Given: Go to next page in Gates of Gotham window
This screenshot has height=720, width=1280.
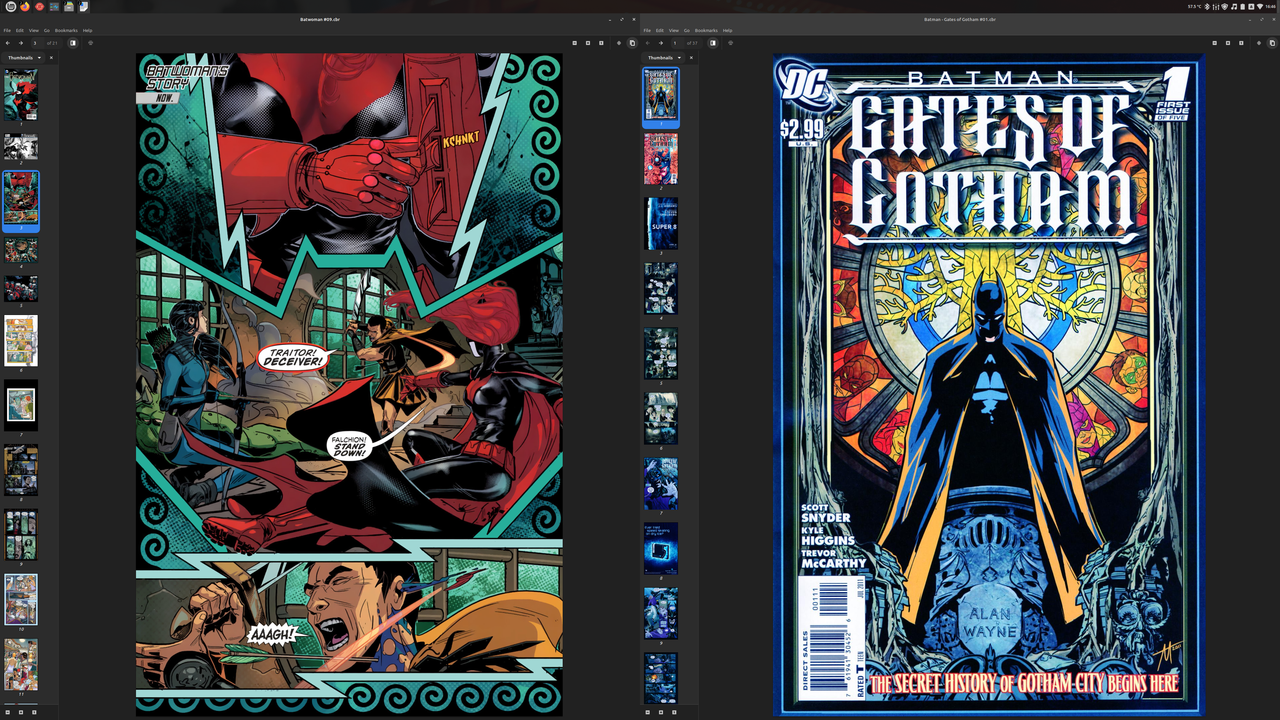Looking at the screenshot, I should (x=661, y=43).
